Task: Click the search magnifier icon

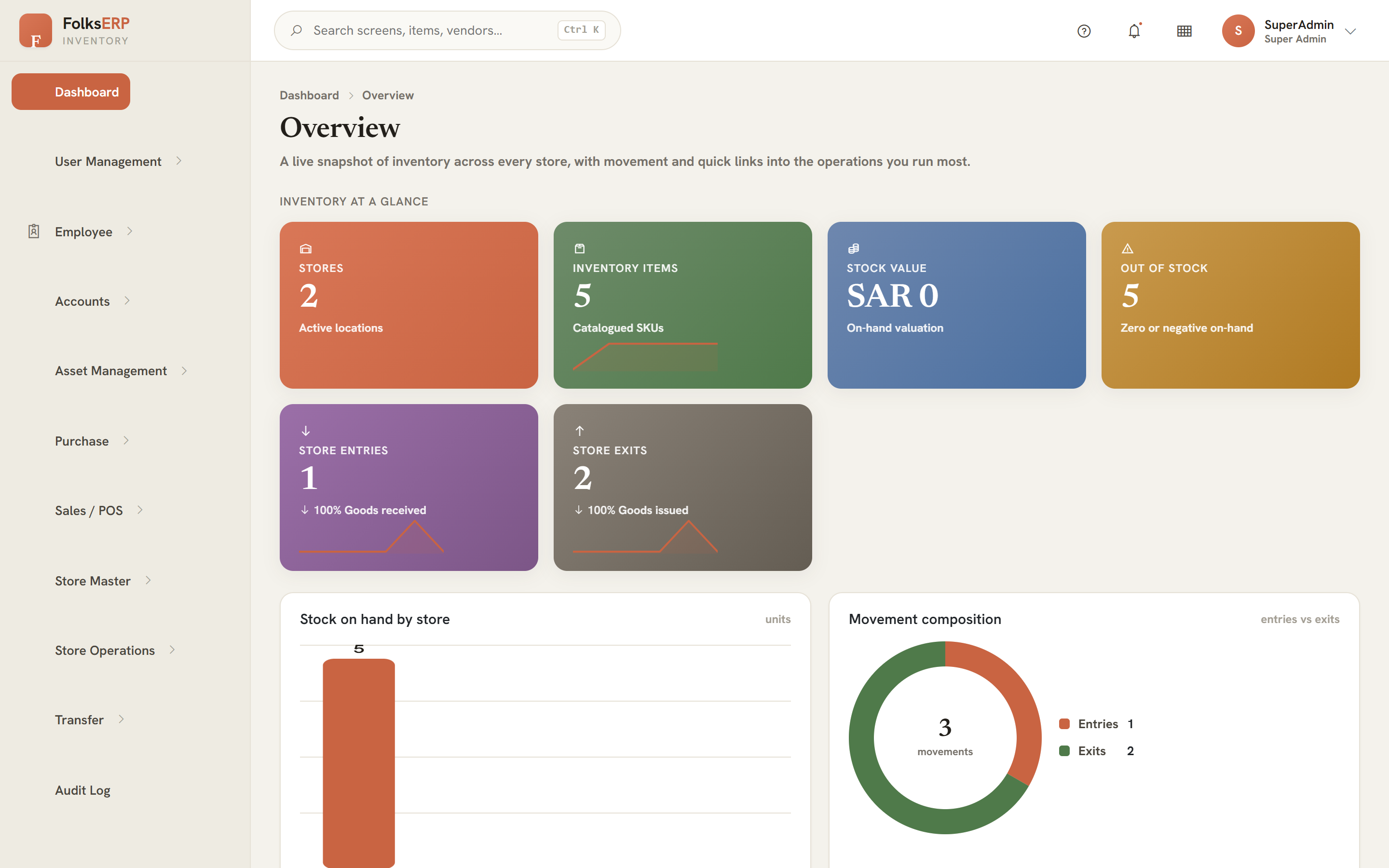Action: coord(296,30)
